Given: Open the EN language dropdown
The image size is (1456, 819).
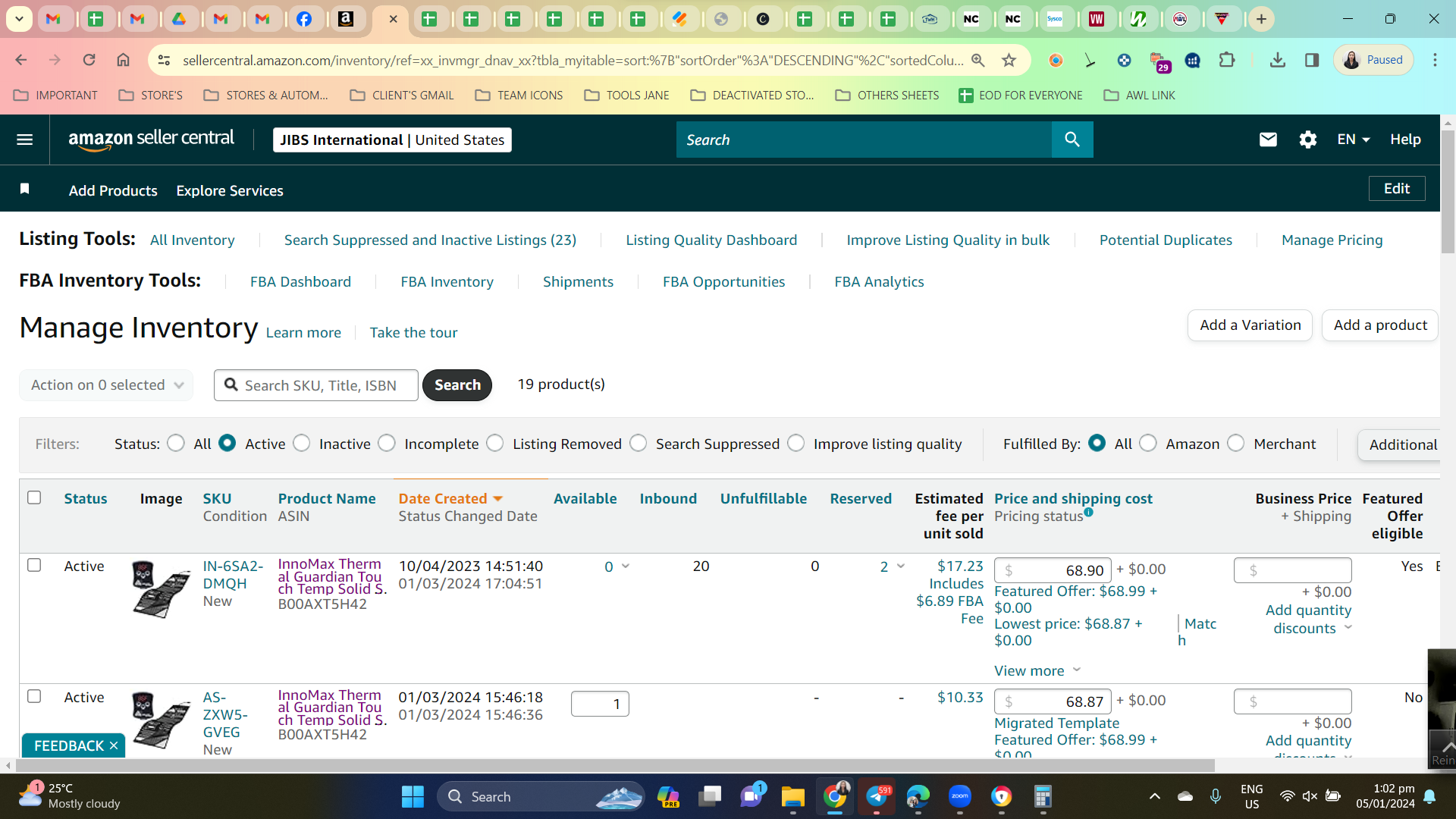Looking at the screenshot, I should point(1354,140).
